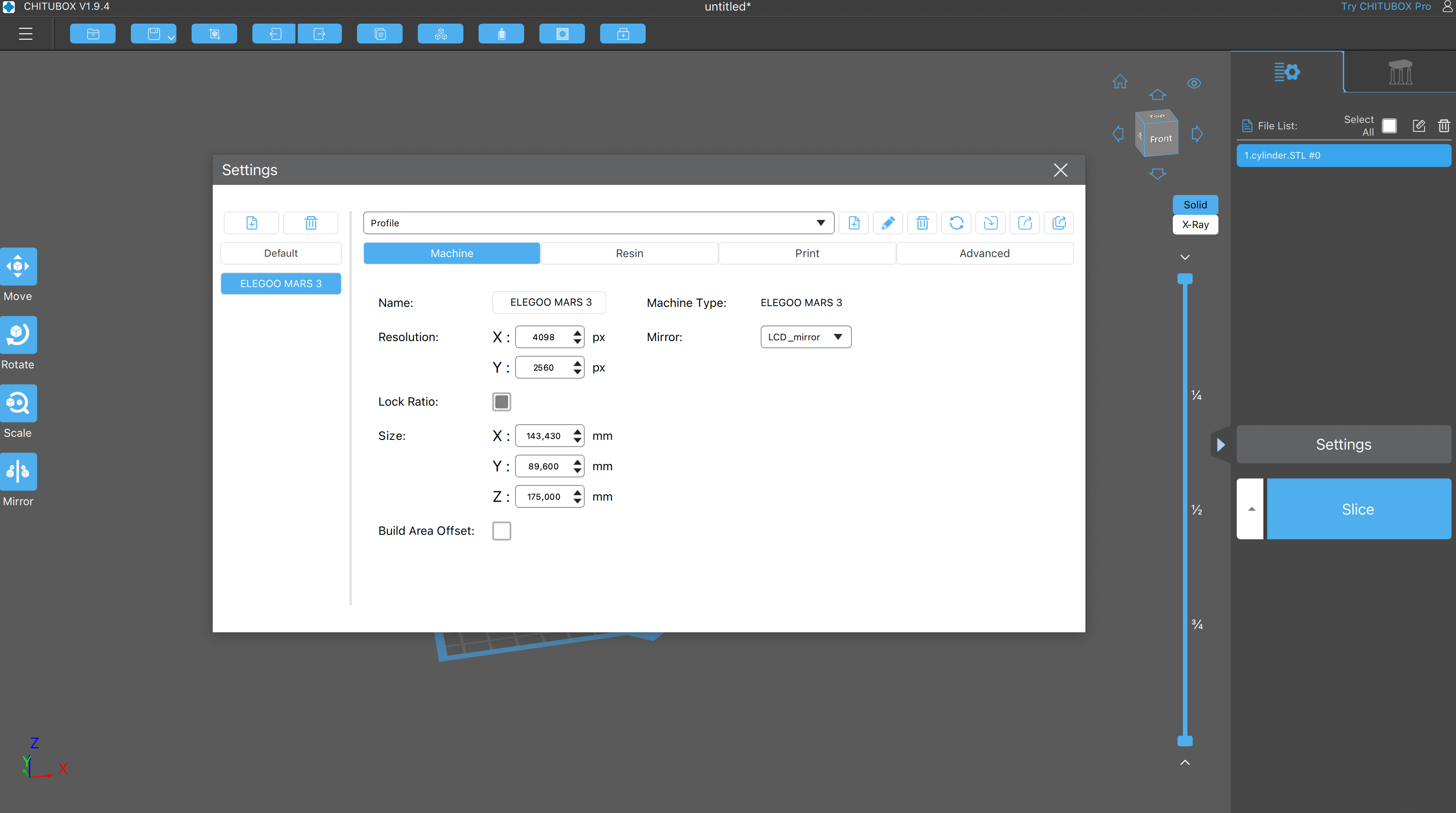Open the Advanced tab
Screen dimensions: 1456x813
tap(984, 253)
